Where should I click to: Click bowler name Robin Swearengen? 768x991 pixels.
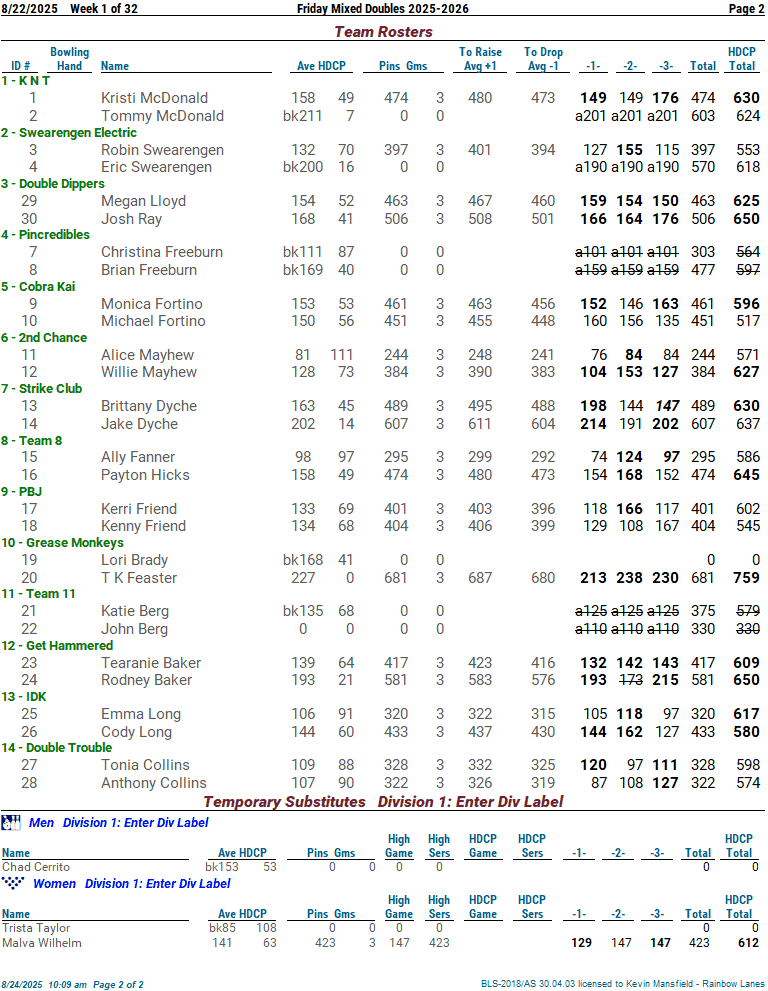pos(162,150)
